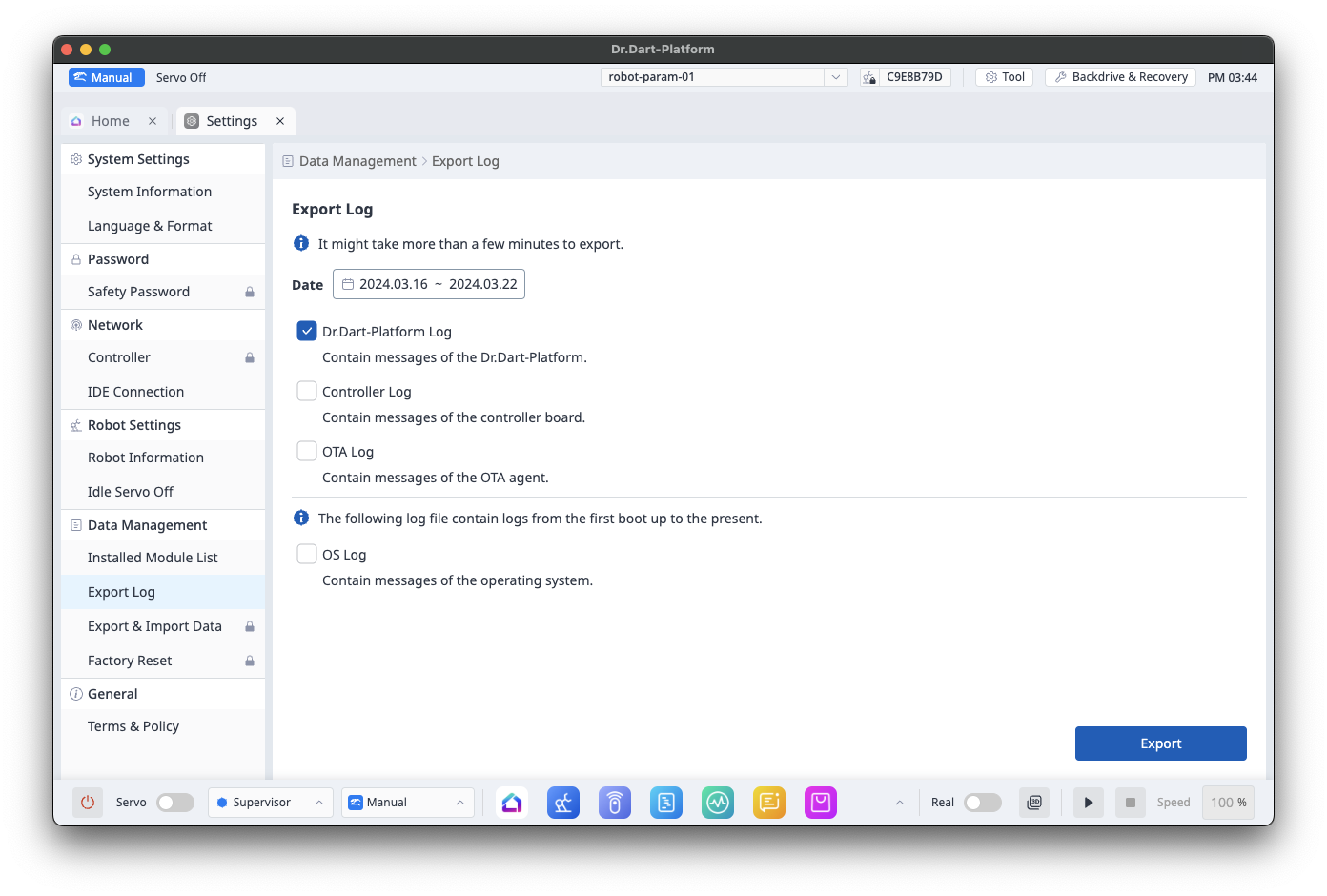Click the Export button

[1161, 743]
